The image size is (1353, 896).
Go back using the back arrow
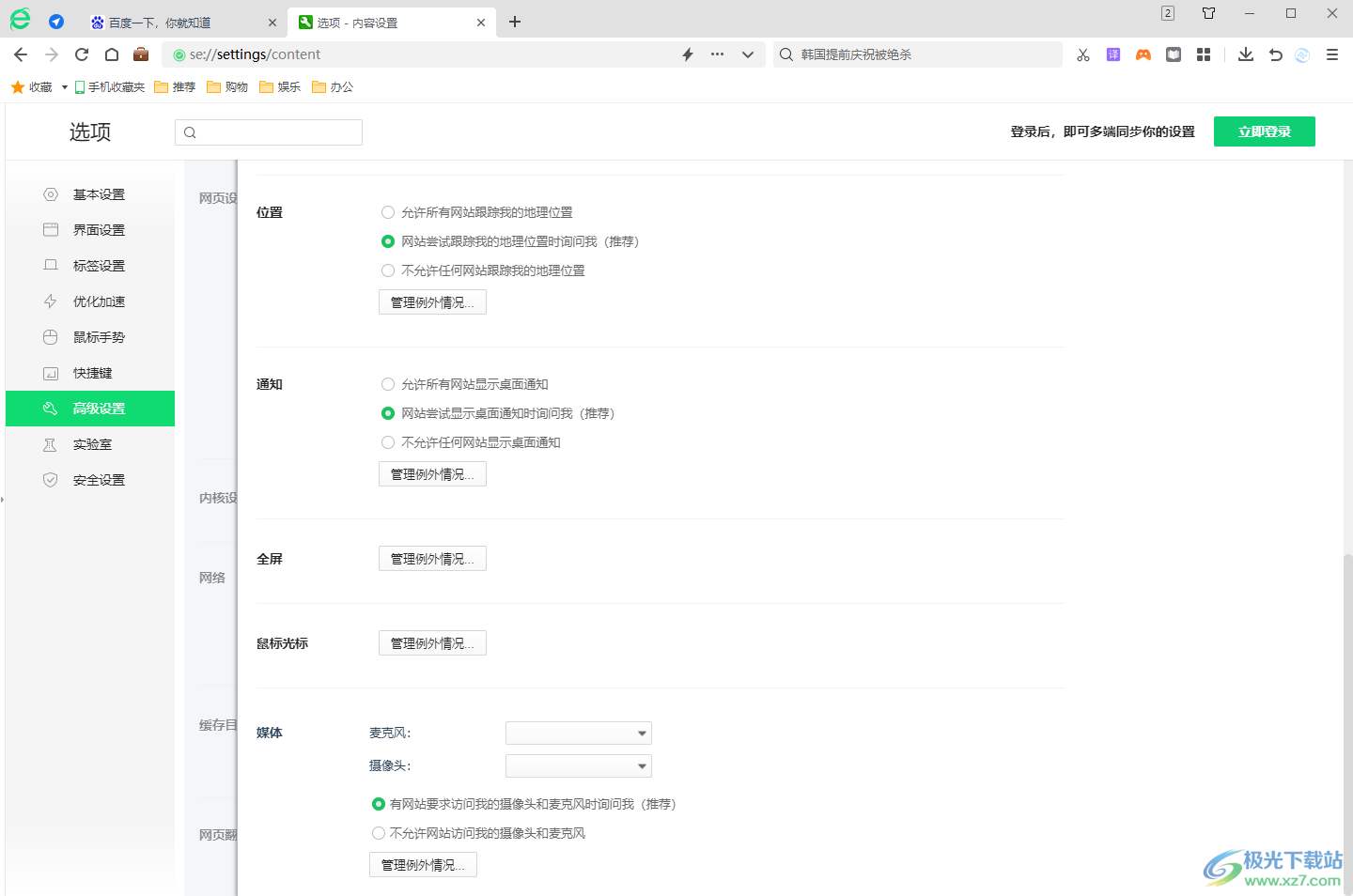click(x=21, y=54)
